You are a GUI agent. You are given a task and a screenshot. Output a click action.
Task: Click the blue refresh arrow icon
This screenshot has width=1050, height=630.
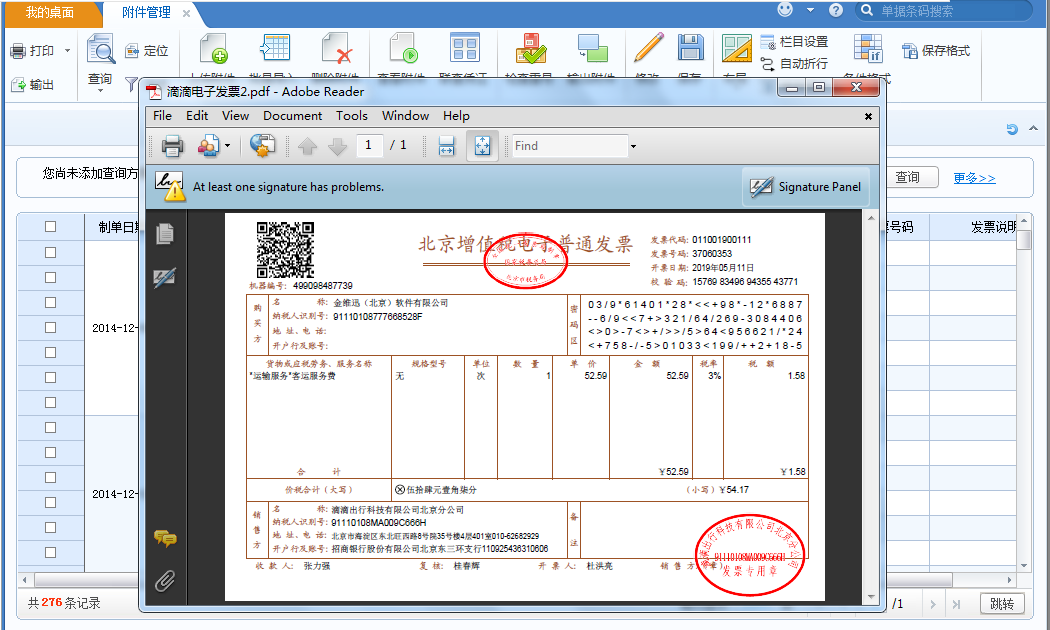1012,129
